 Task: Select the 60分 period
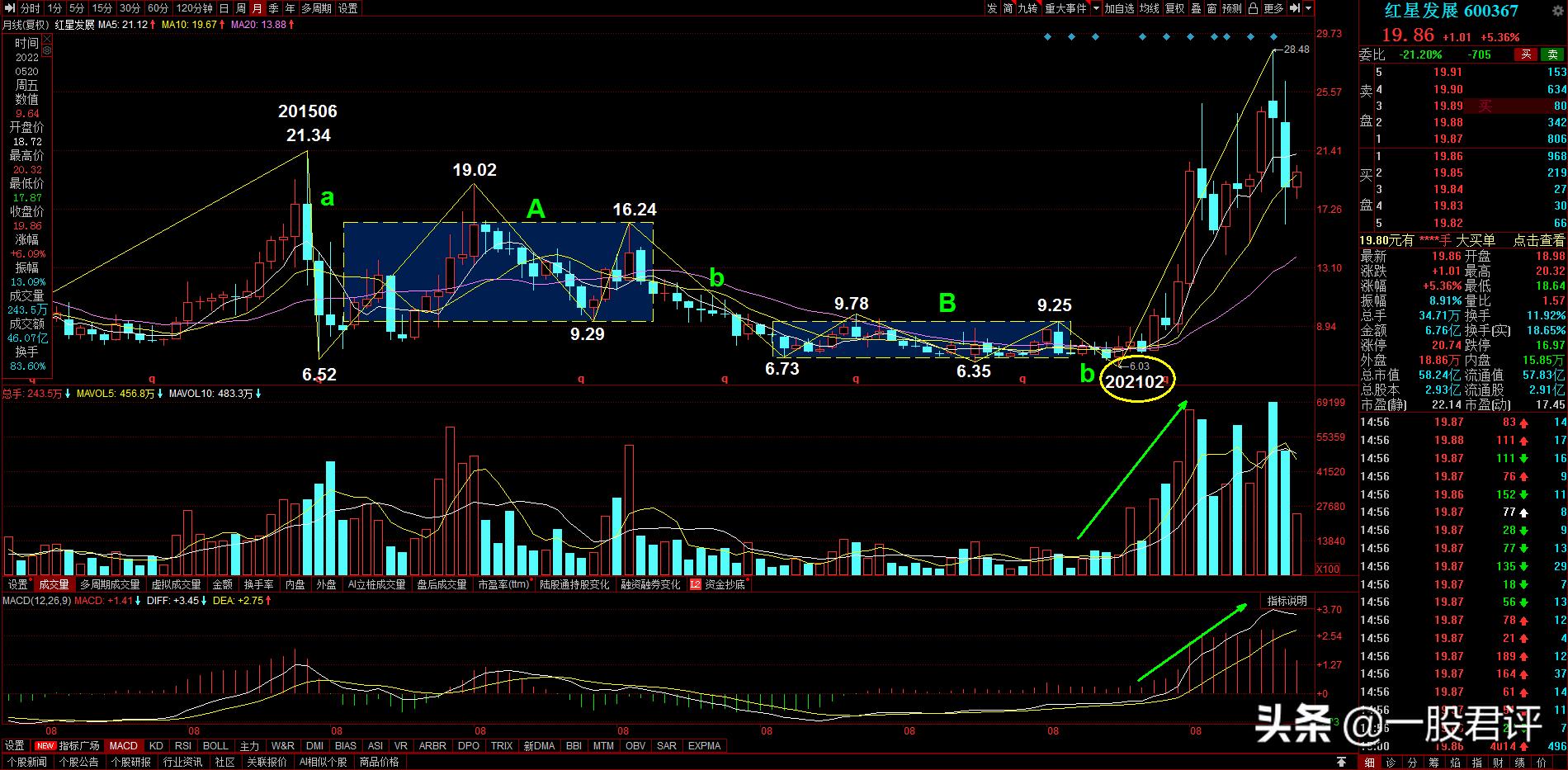[x=158, y=8]
